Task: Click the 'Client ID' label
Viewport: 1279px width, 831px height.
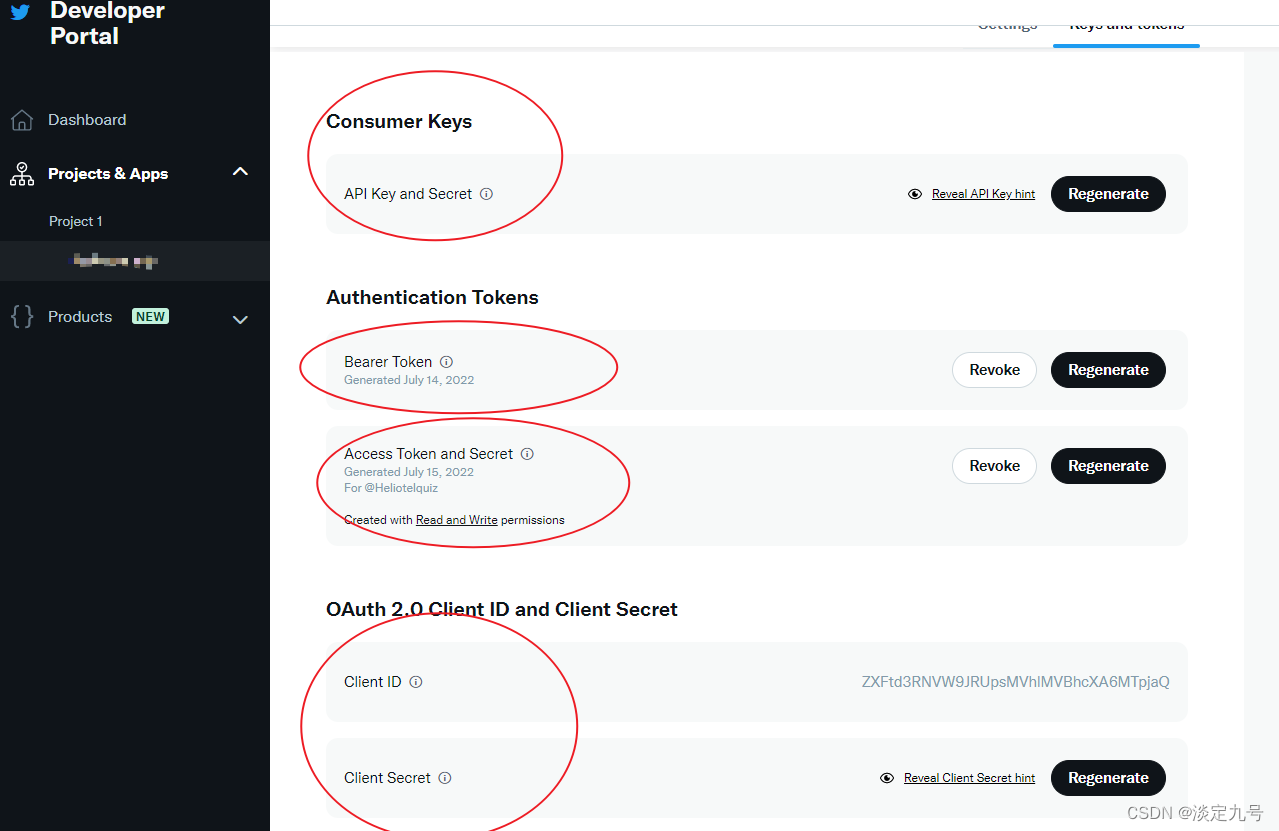Action: click(372, 682)
